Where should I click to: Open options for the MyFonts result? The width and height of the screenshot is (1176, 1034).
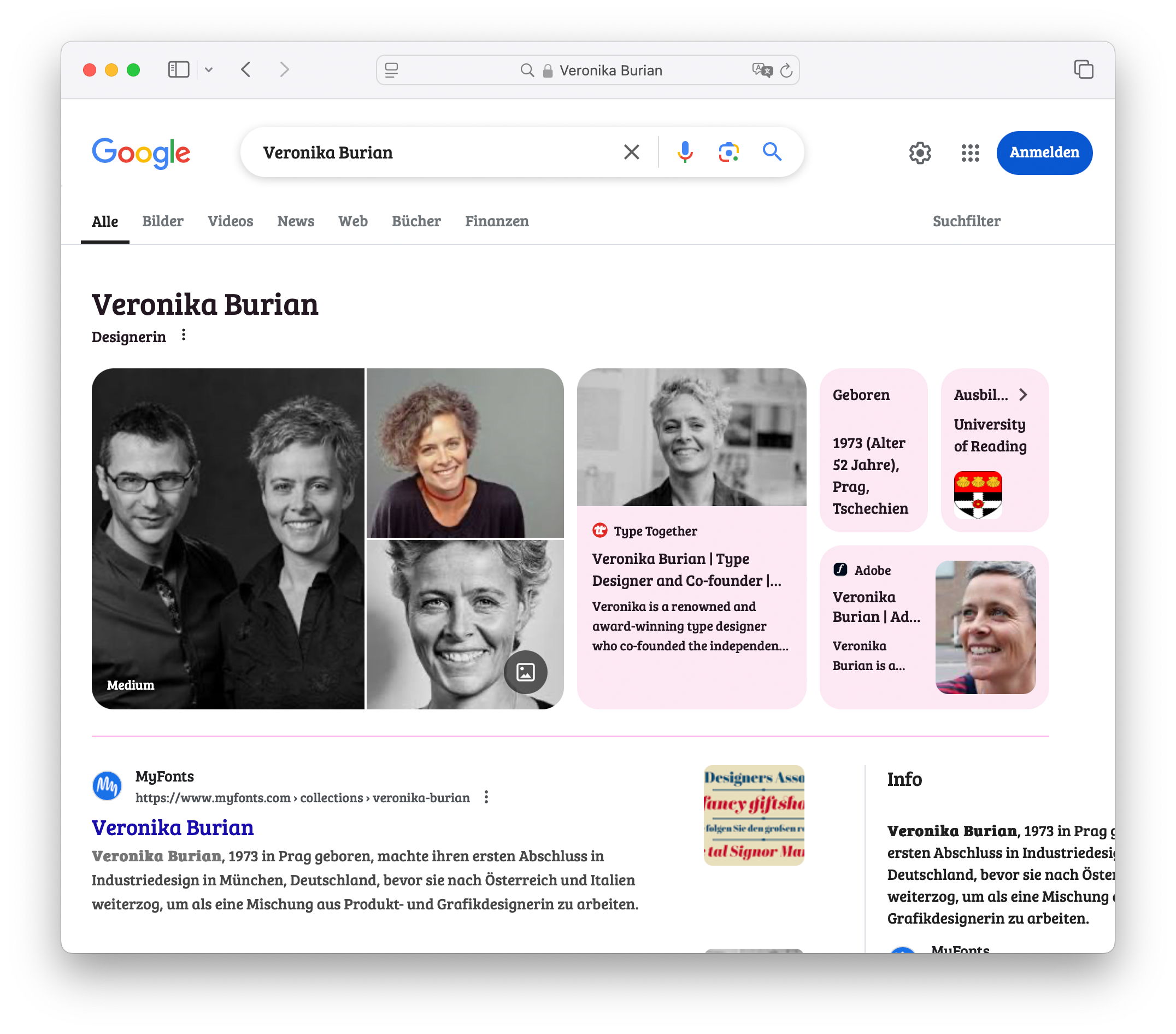[x=486, y=797]
